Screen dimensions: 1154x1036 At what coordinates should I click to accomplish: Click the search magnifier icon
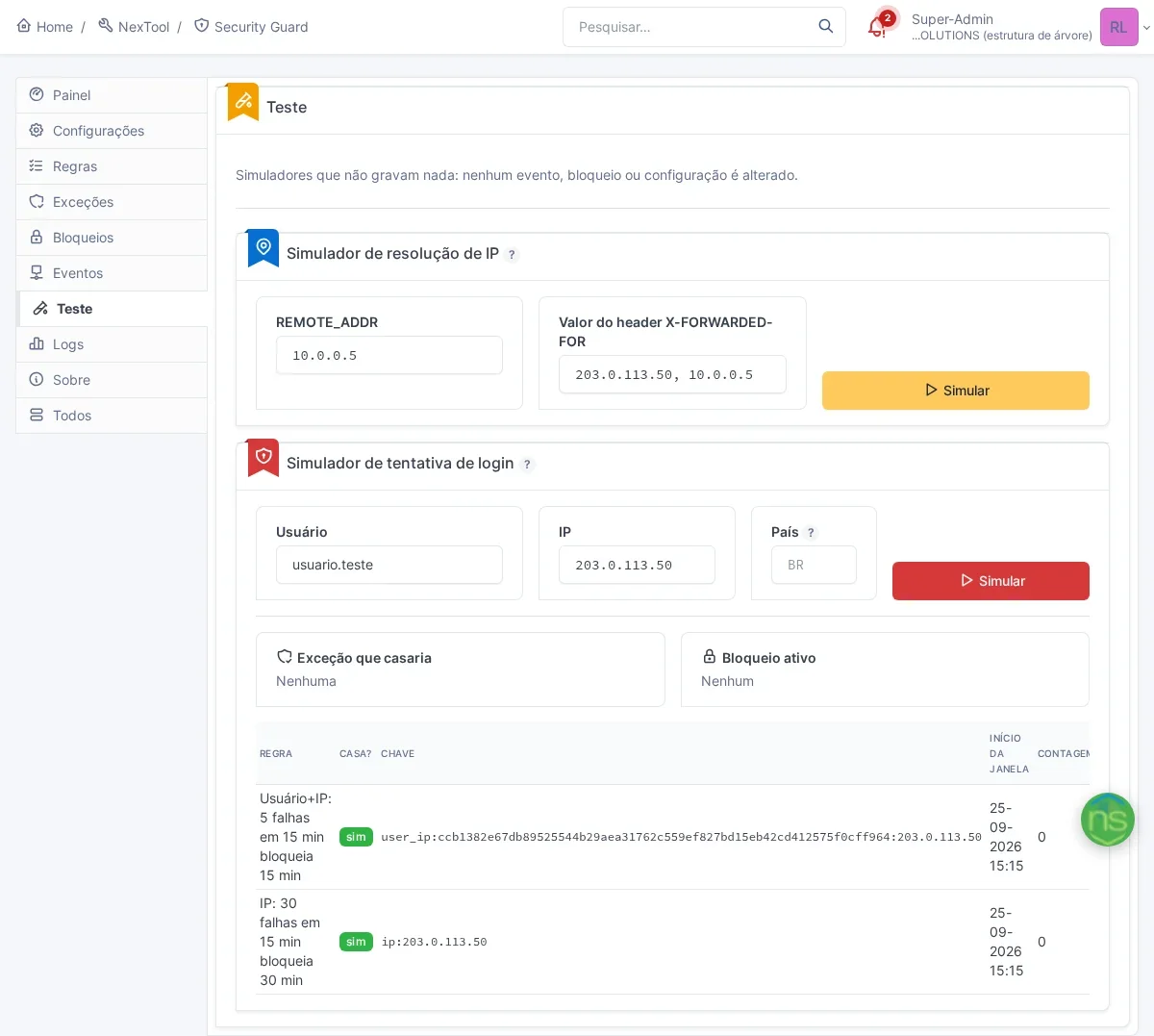pos(825,27)
